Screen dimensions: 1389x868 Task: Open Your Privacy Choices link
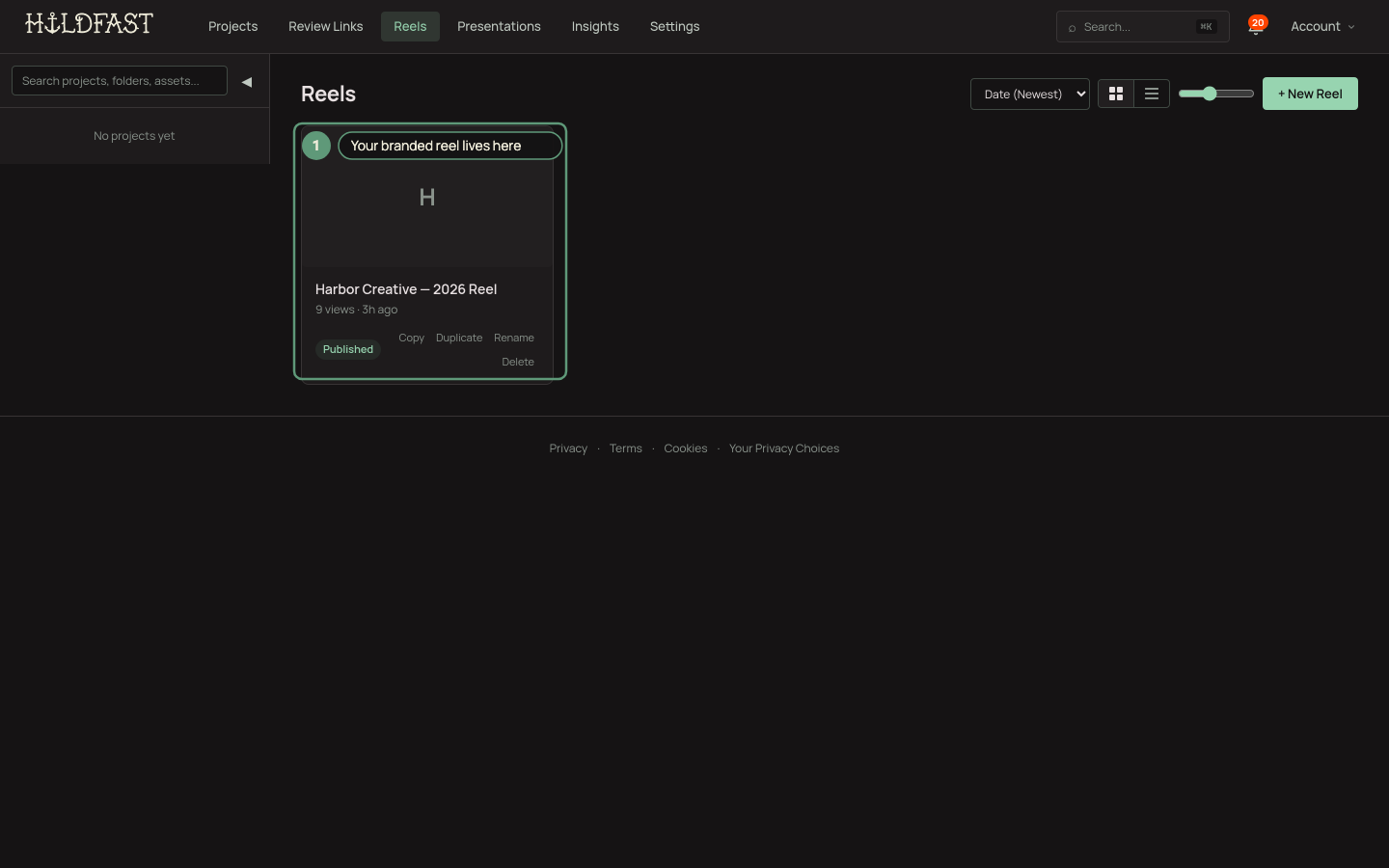coord(784,448)
